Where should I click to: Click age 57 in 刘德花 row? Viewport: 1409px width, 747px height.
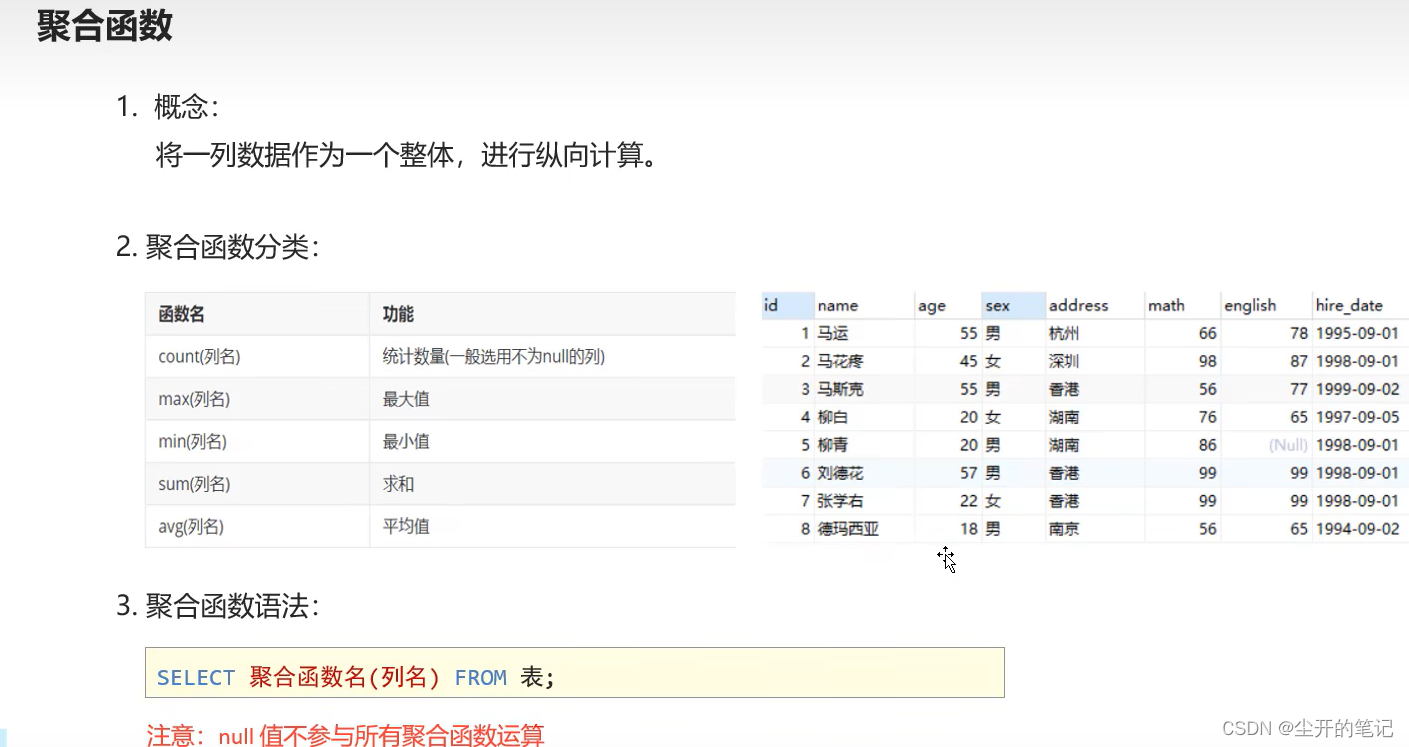point(968,473)
